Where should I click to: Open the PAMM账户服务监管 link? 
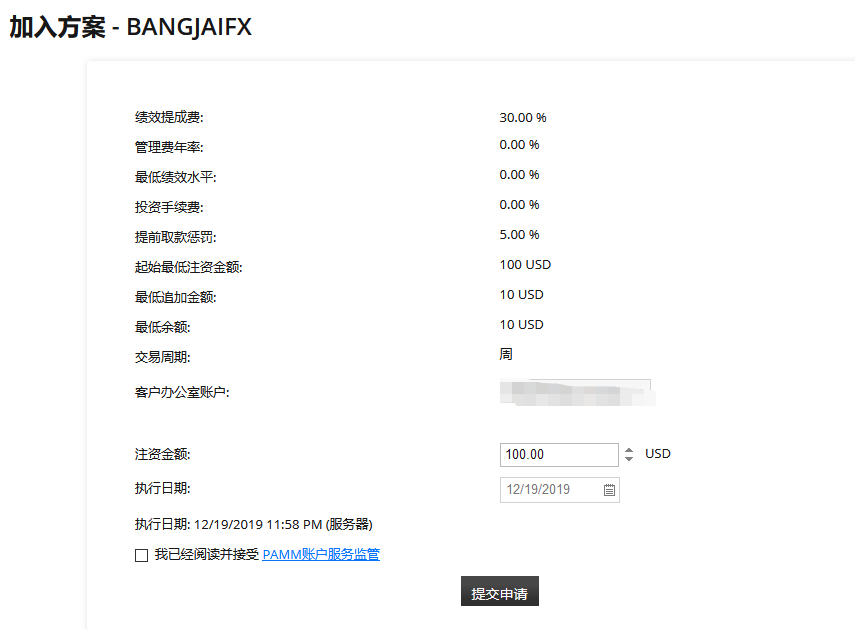click(x=321, y=554)
